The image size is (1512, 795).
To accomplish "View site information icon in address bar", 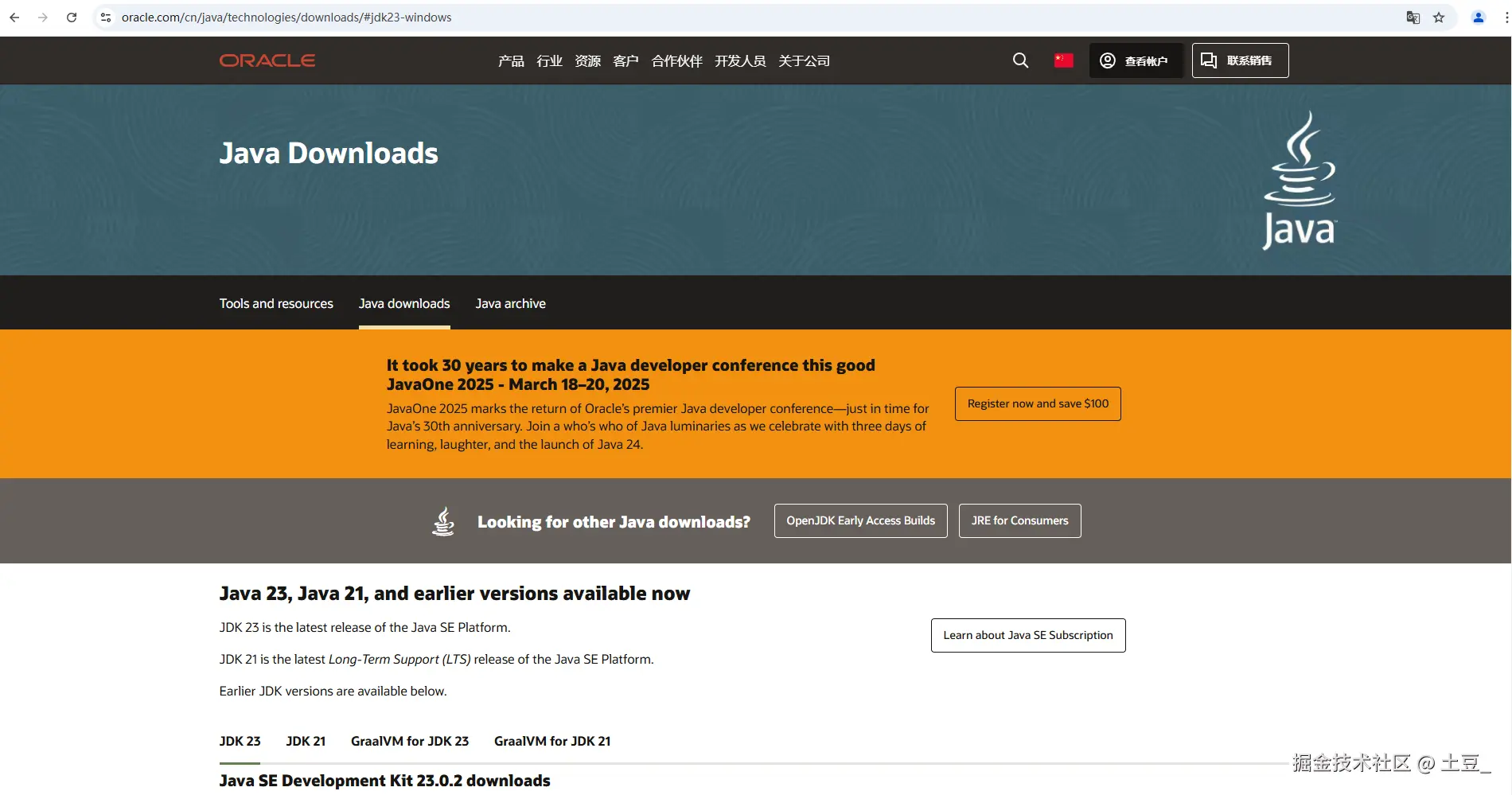I will pyautogui.click(x=106, y=18).
